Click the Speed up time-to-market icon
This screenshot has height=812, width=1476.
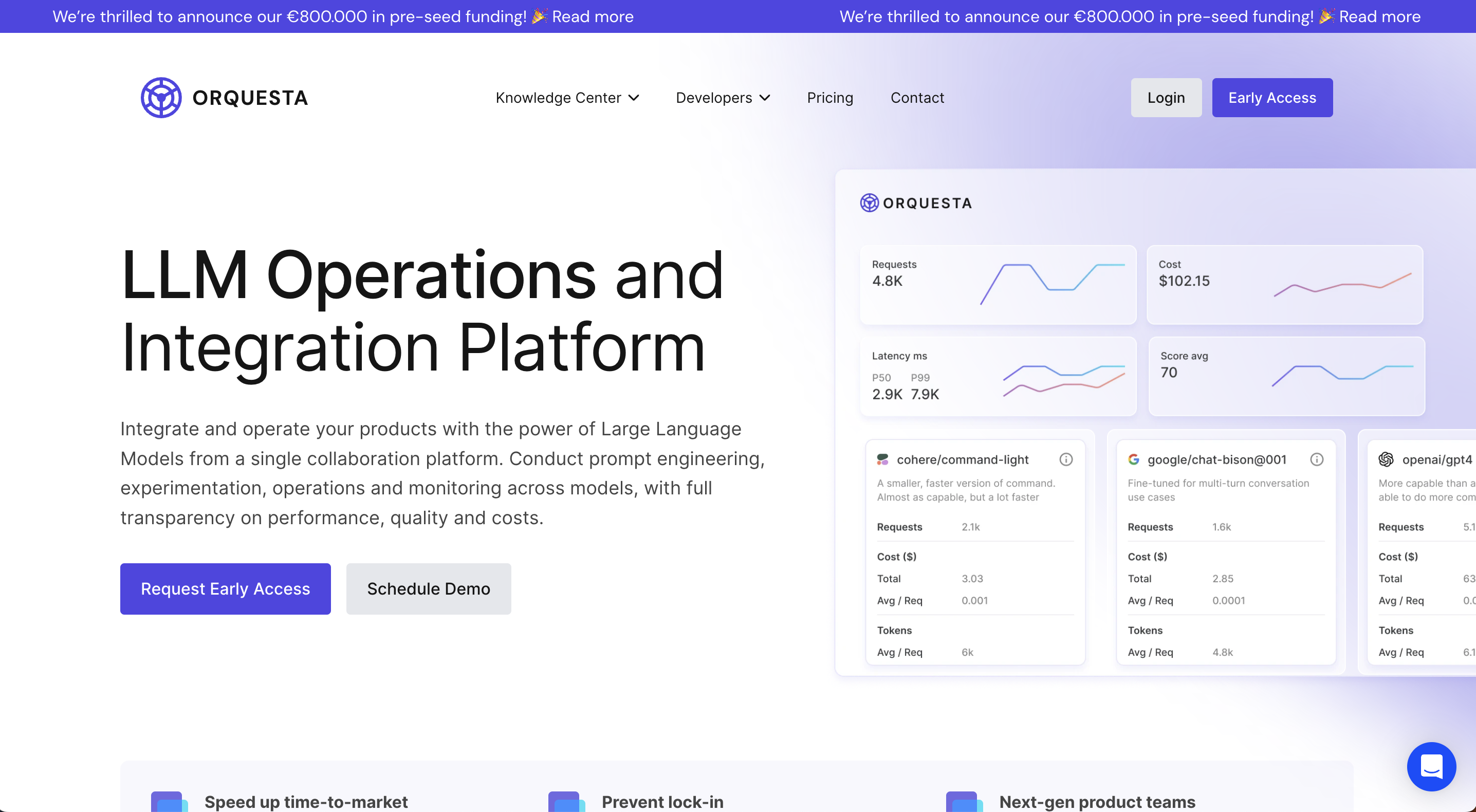[x=169, y=802]
